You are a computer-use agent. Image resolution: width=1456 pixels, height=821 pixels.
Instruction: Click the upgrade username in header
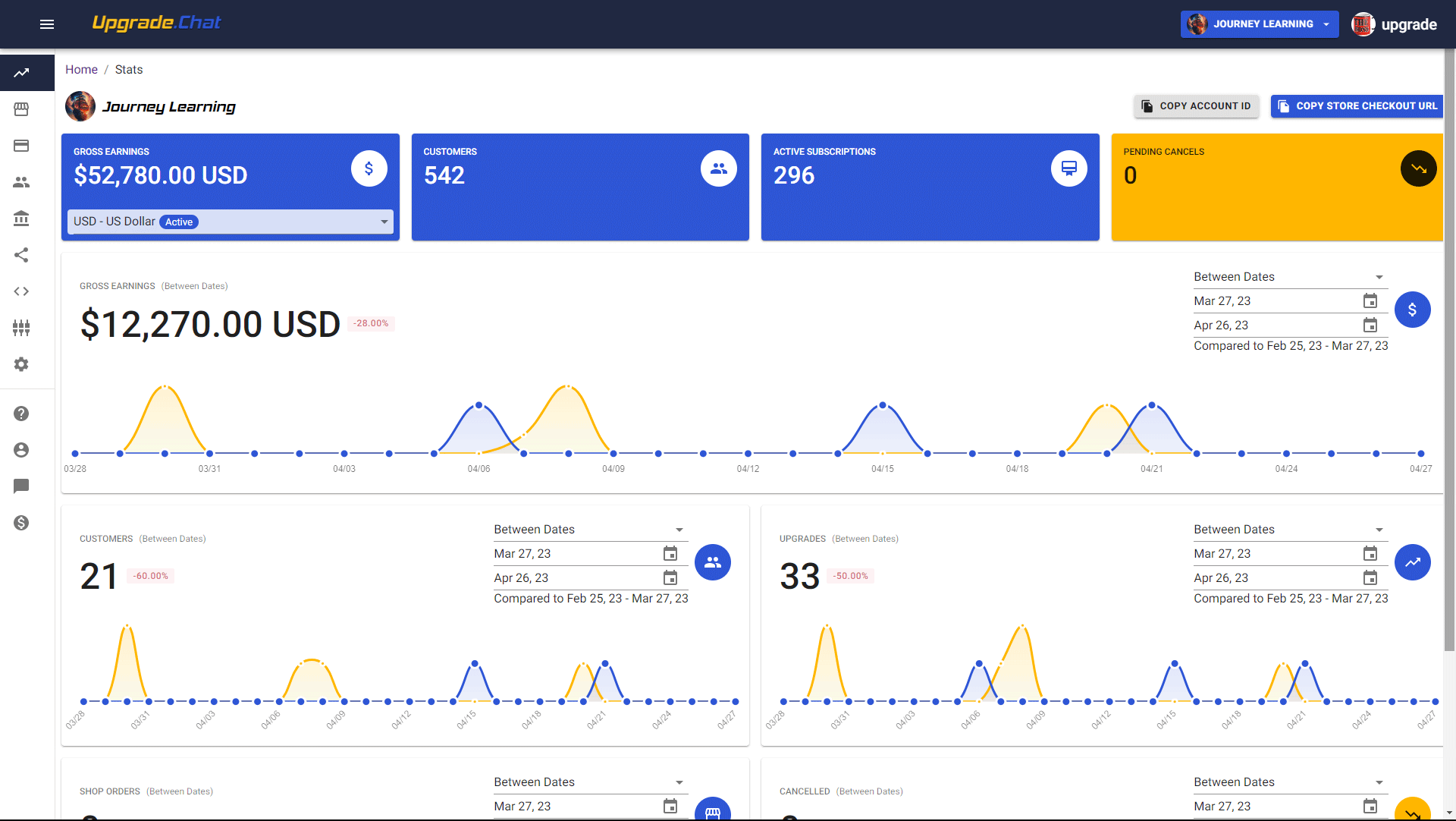pos(1409,24)
